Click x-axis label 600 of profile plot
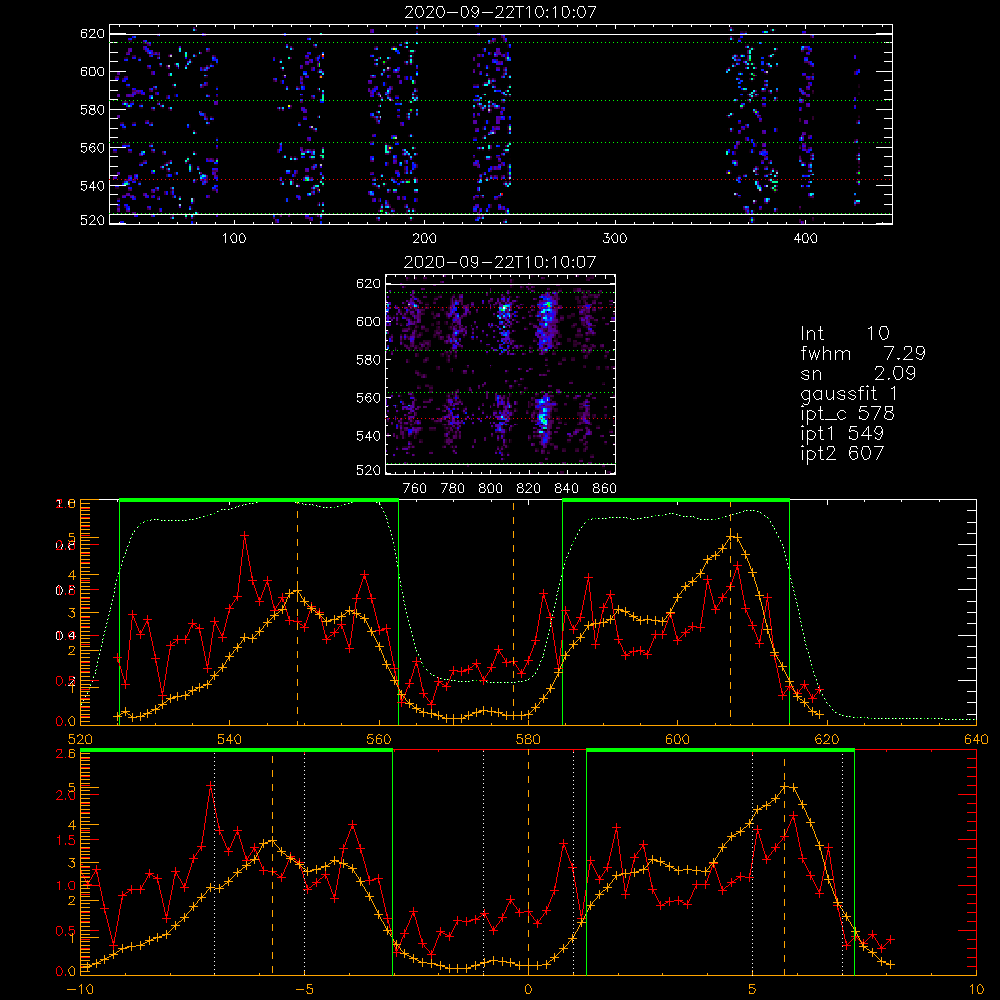The height and width of the screenshot is (1000, 1000). tap(677, 739)
